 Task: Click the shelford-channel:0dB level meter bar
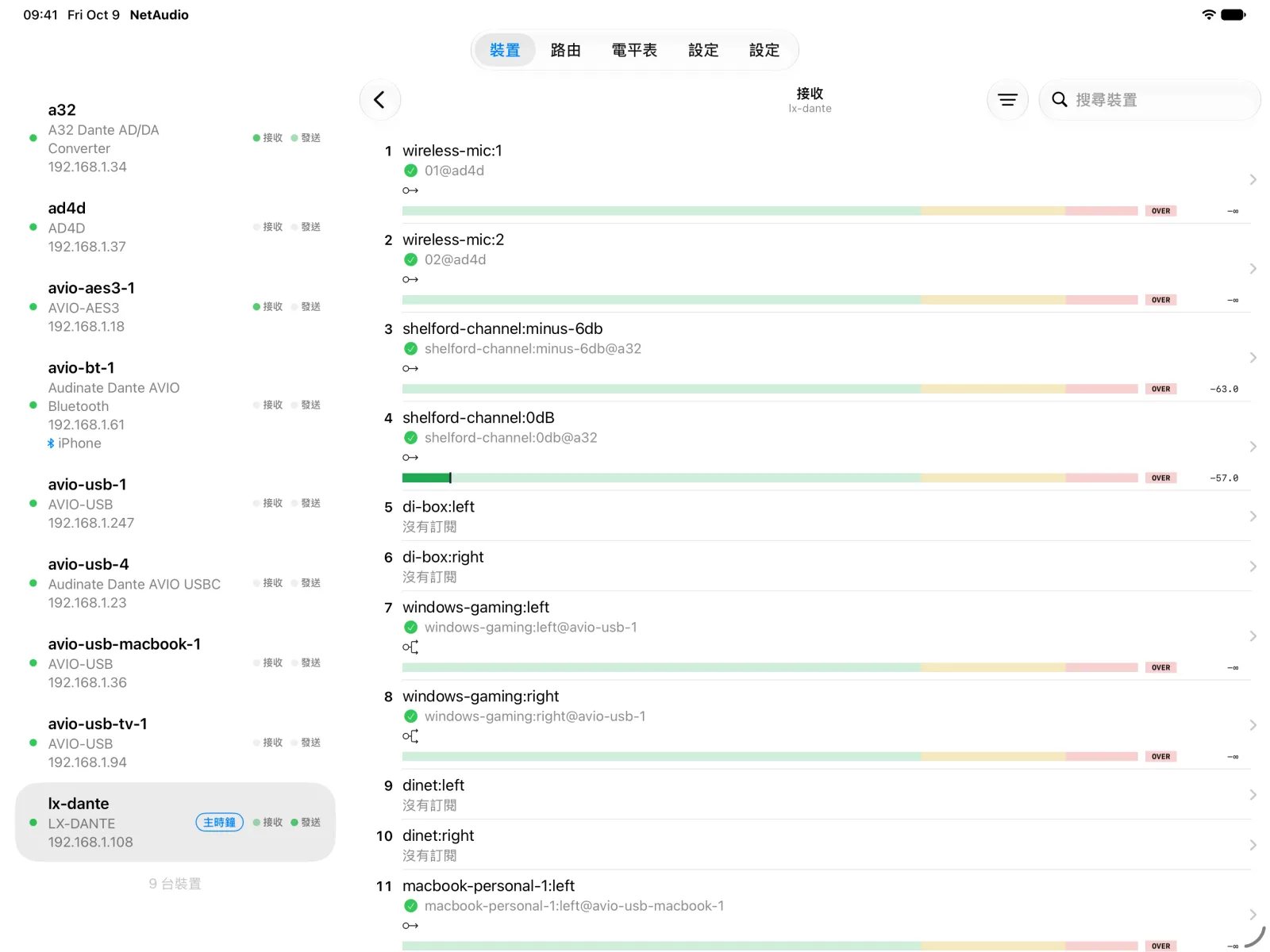[770, 478]
